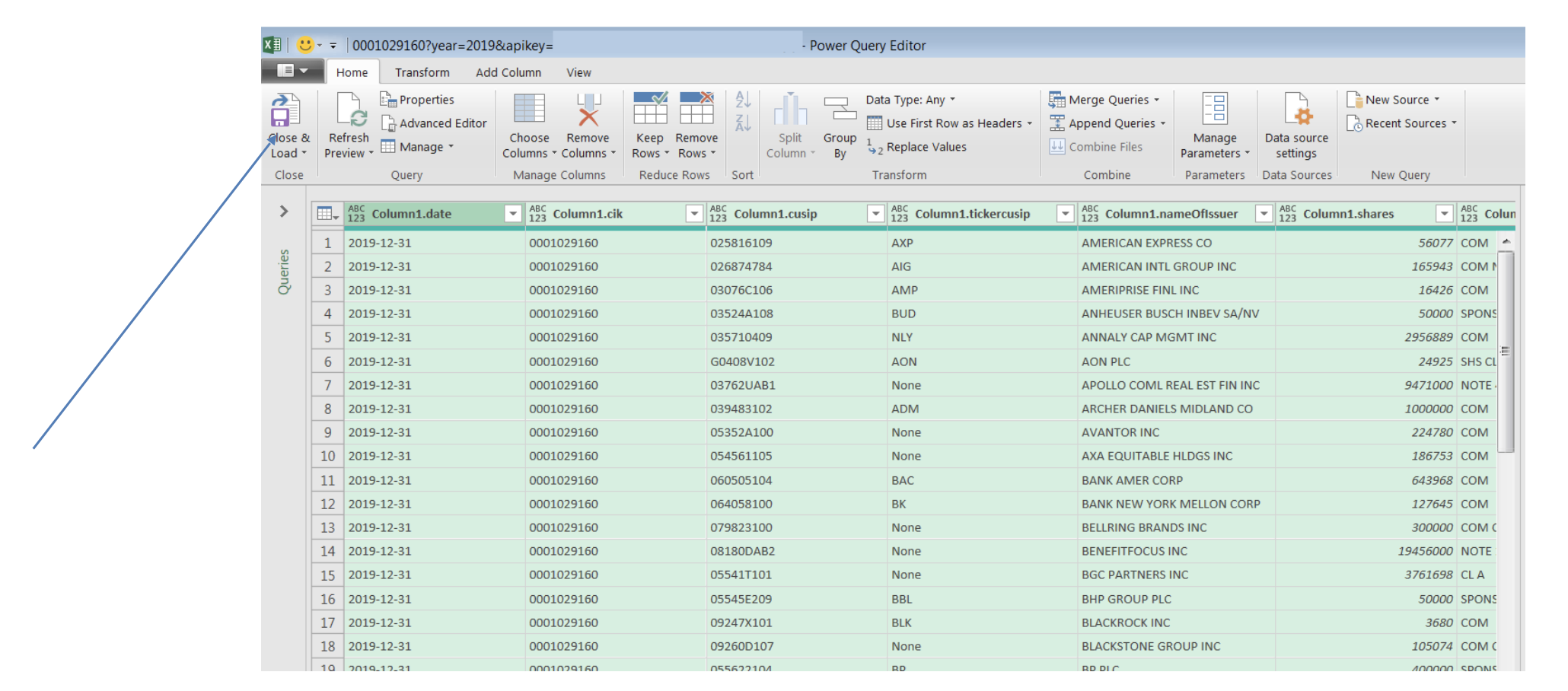Expand the Queries pane
This screenshot has width=1568, height=691.
point(284,211)
